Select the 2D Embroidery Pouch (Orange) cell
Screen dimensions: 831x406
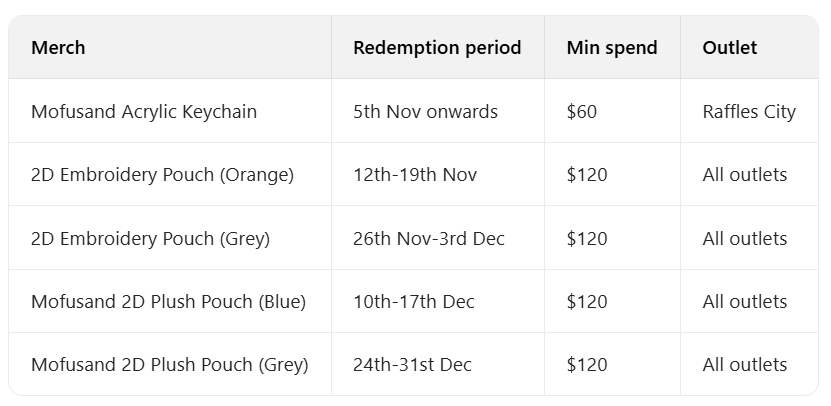pos(162,175)
